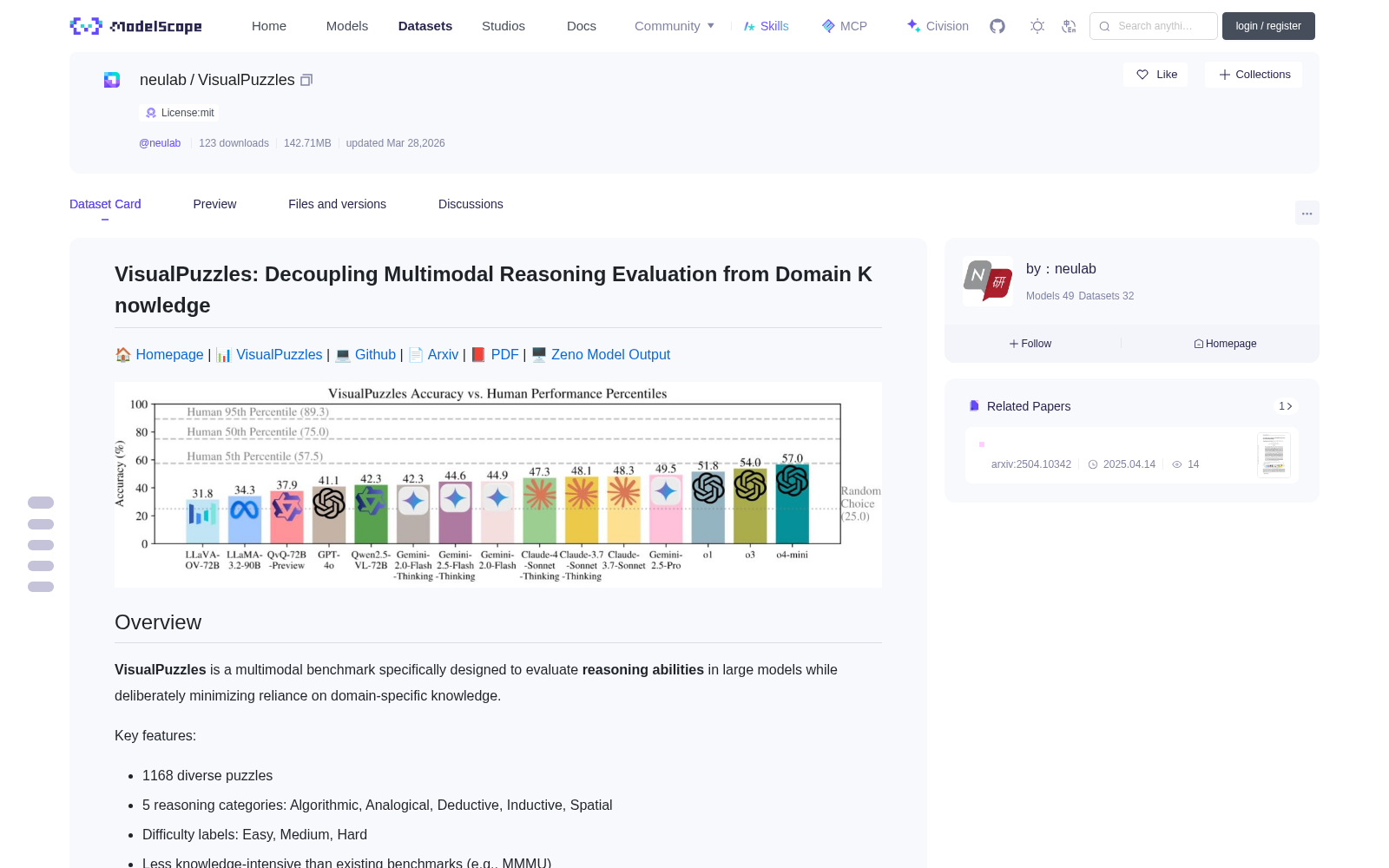Viewport: 1389px width, 868px height.
Task: Open the PDF link
Action: pyautogui.click(x=504, y=354)
